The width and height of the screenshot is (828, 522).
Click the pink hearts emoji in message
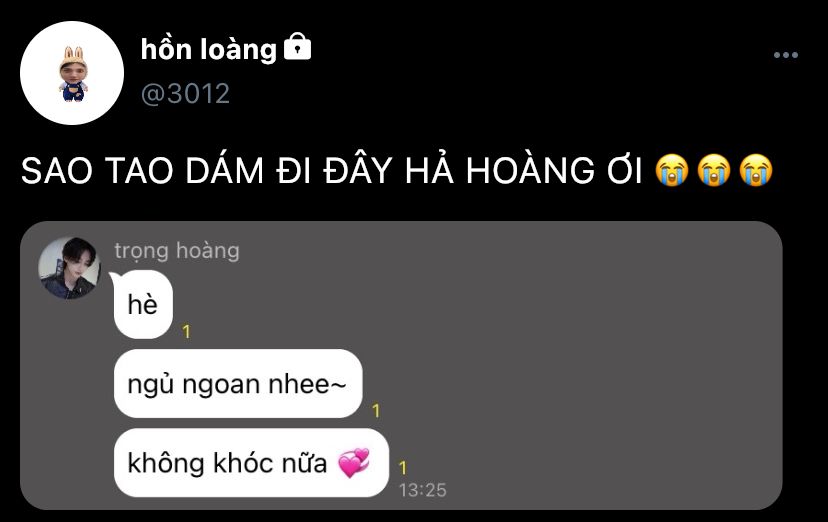pos(354,463)
